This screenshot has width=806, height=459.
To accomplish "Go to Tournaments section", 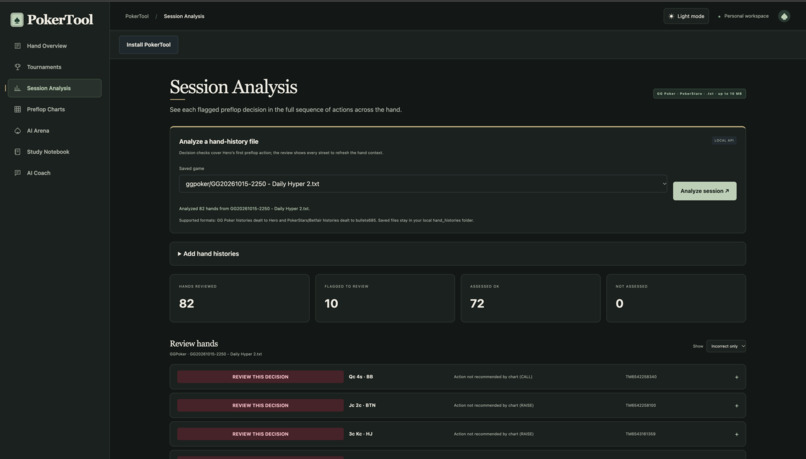I will [54, 67].
